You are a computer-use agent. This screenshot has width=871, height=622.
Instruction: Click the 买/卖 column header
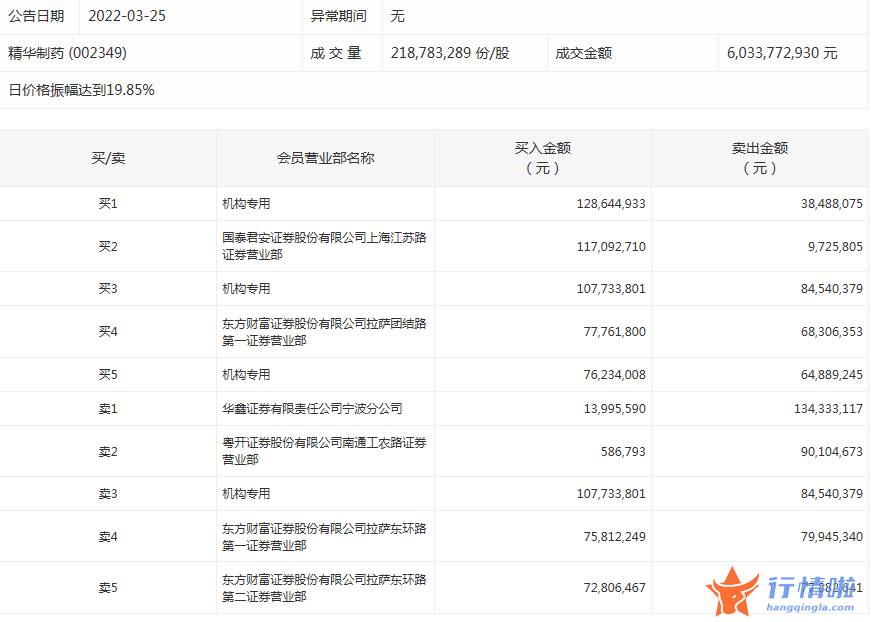click(108, 158)
